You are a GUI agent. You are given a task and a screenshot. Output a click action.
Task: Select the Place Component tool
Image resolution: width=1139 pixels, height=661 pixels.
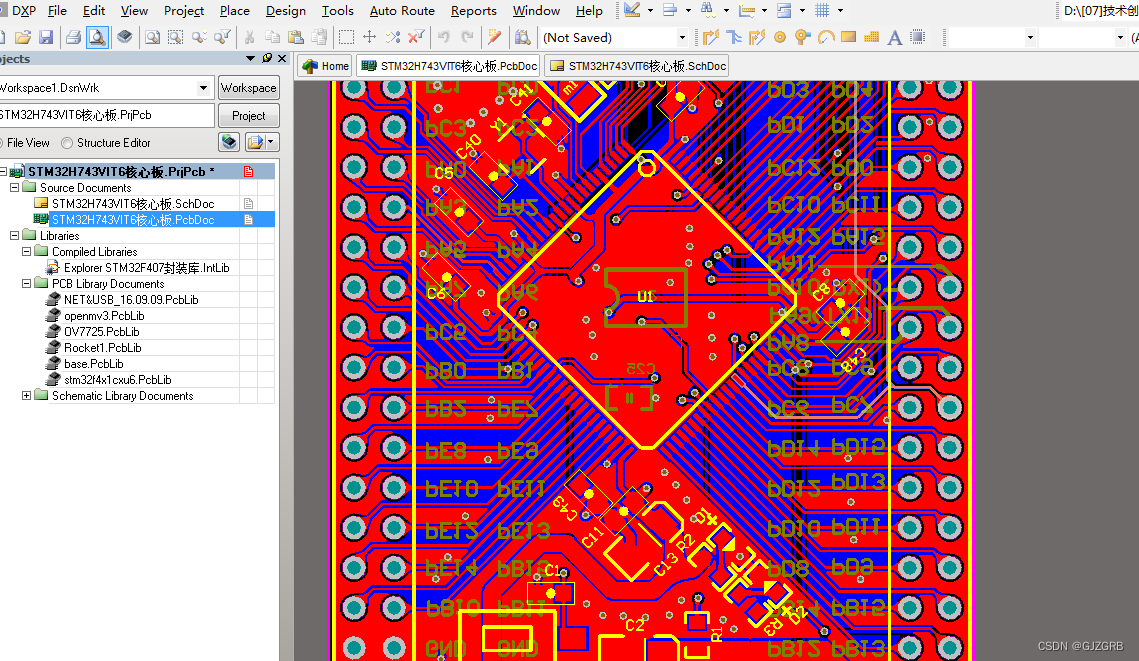(919, 37)
